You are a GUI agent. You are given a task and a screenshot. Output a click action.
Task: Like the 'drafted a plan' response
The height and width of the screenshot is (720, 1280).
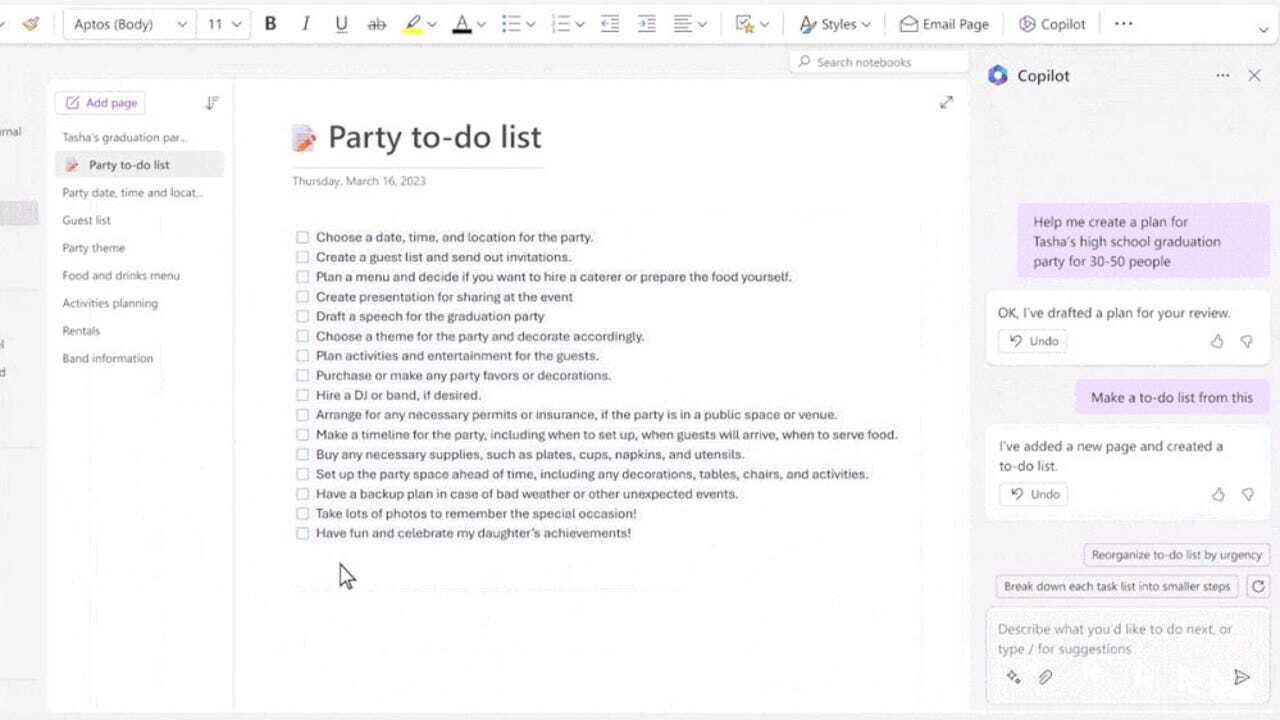tap(1217, 341)
